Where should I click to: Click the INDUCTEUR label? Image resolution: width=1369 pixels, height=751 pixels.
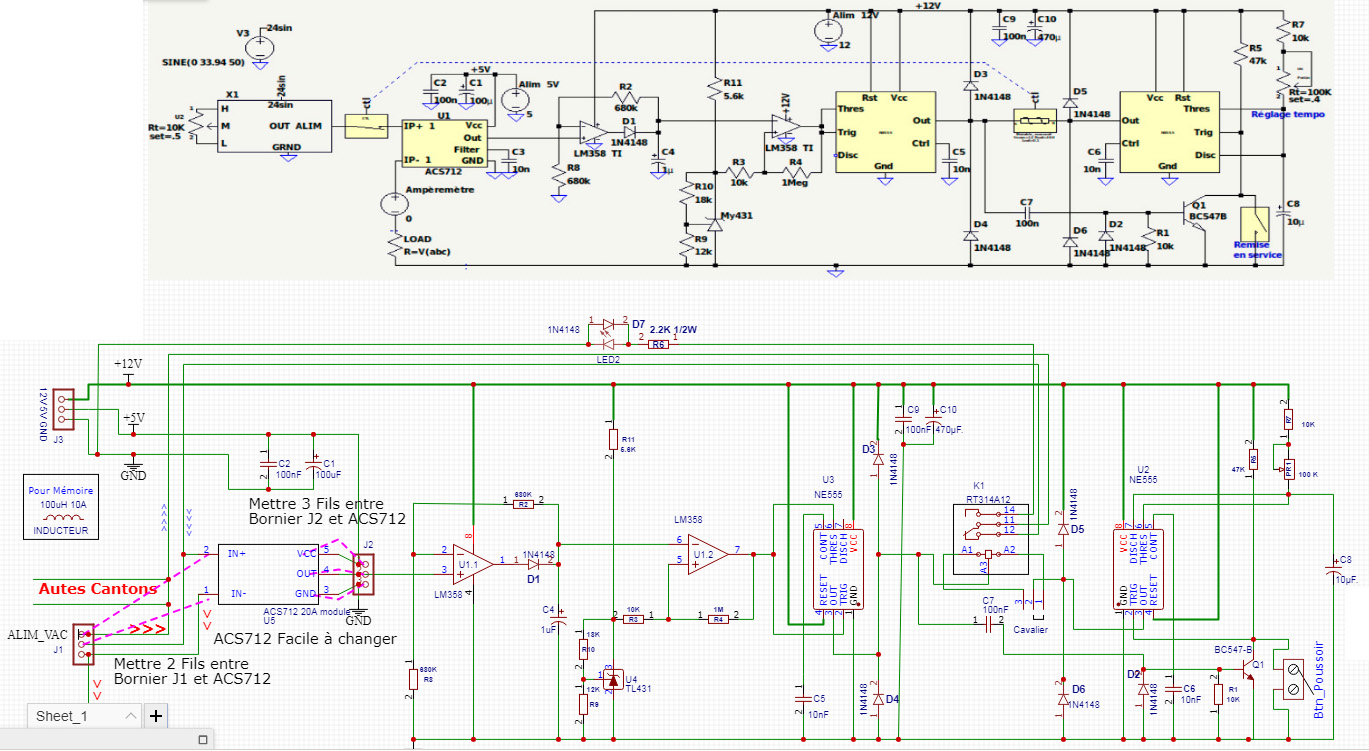pos(60,531)
